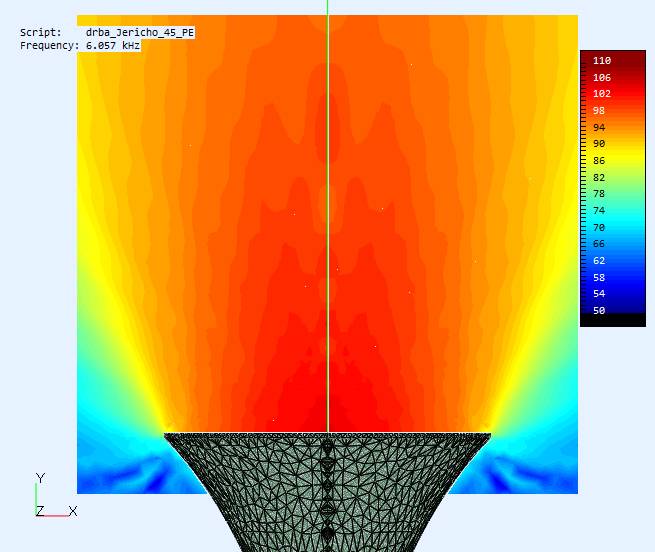
Task: Click the Script: label
Action: click(x=41, y=32)
